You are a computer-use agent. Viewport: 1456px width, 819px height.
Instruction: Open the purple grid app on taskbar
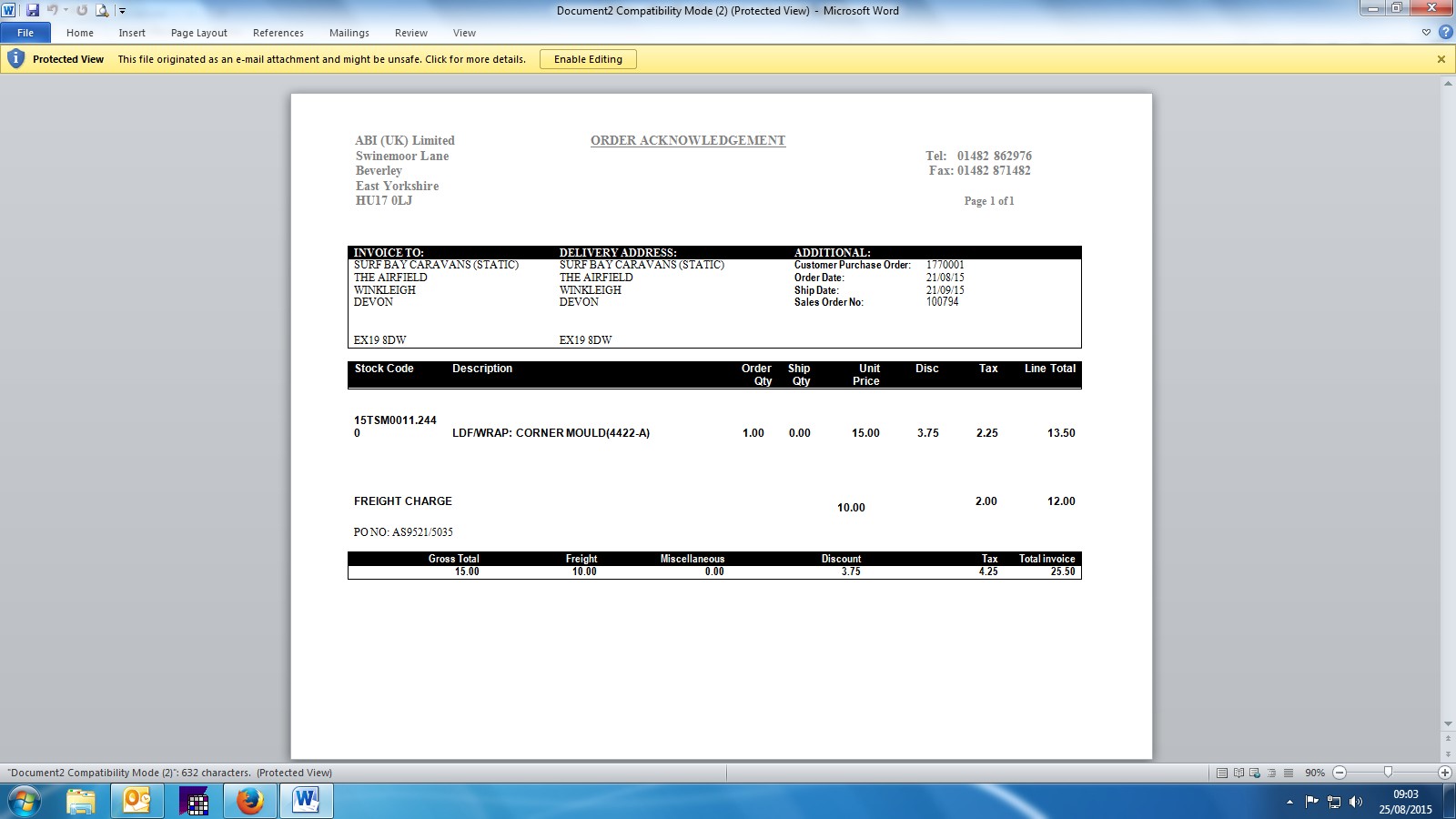coord(194,802)
